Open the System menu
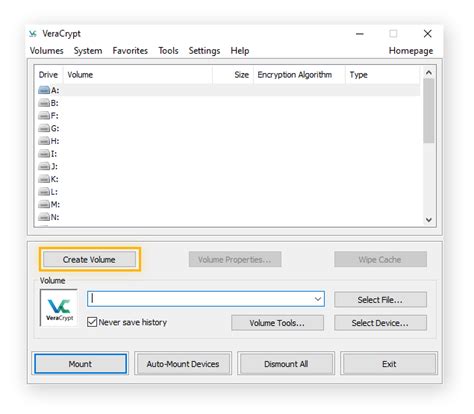This screenshot has height=414, width=474. pyautogui.click(x=88, y=51)
